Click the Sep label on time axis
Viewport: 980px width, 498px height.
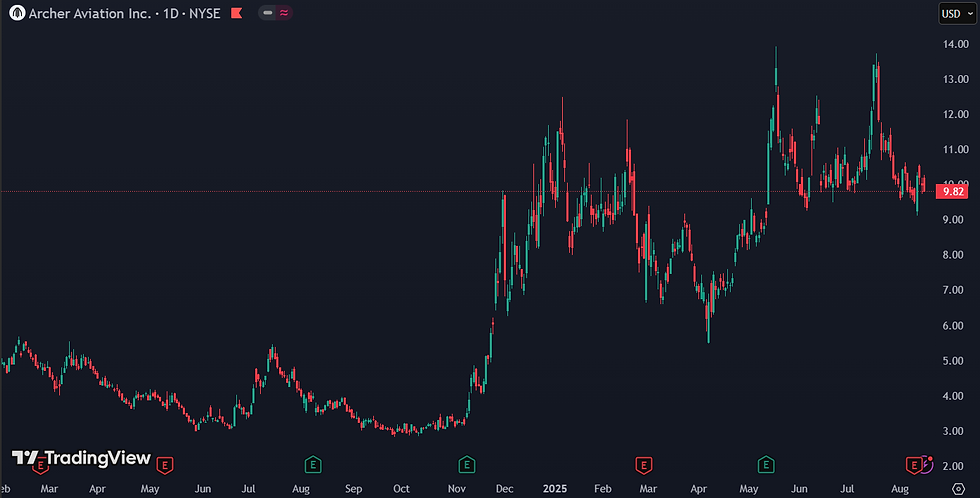[x=353, y=489]
